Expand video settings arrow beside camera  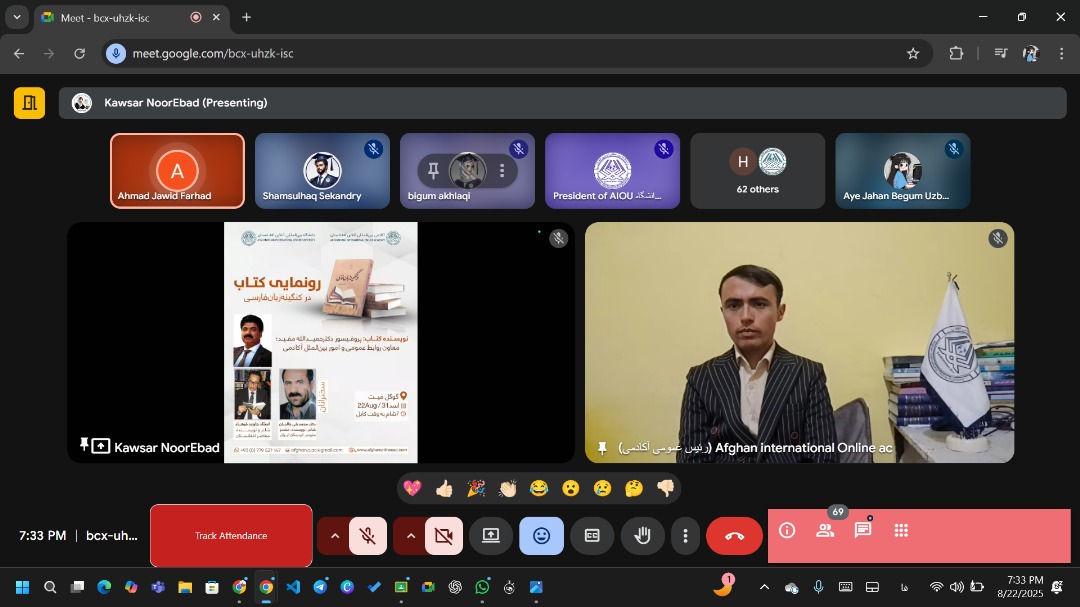(x=410, y=536)
